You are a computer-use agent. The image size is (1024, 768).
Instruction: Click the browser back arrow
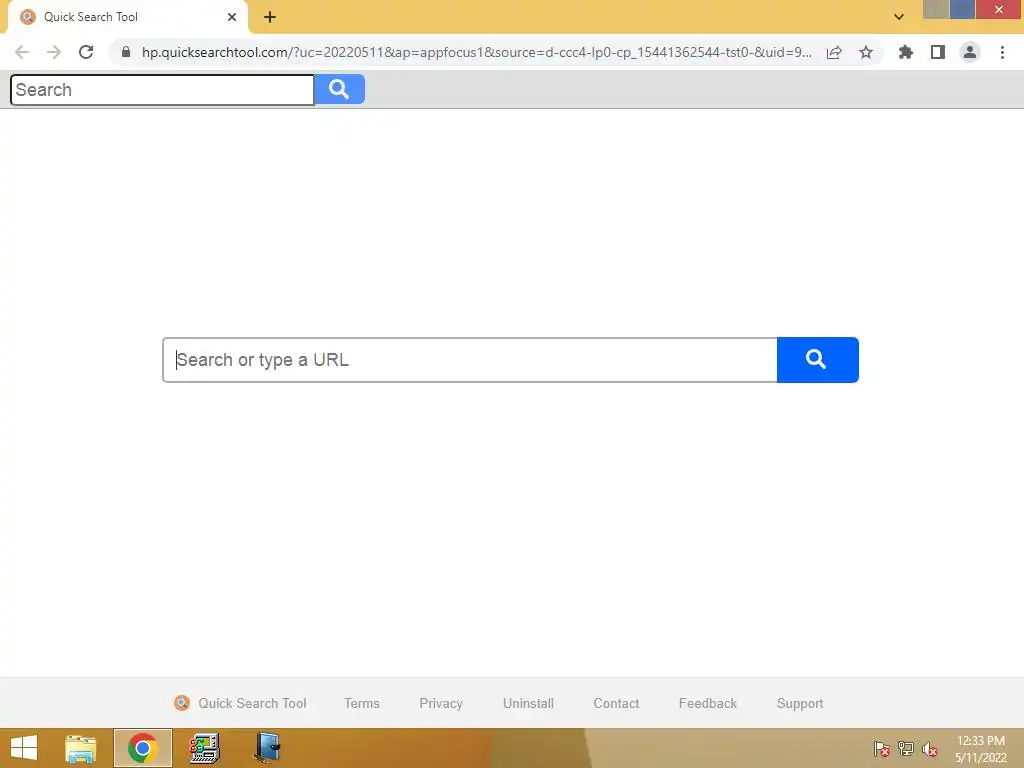[22, 52]
